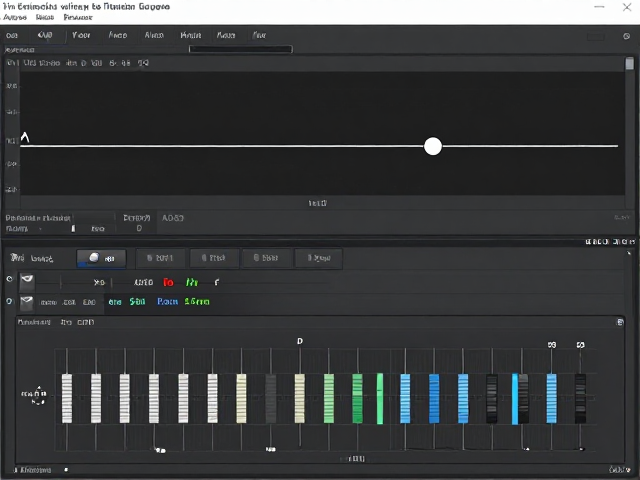This screenshot has height=480, width=640.
Task: Open the first menu in the menu bar
Action: point(15,17)
